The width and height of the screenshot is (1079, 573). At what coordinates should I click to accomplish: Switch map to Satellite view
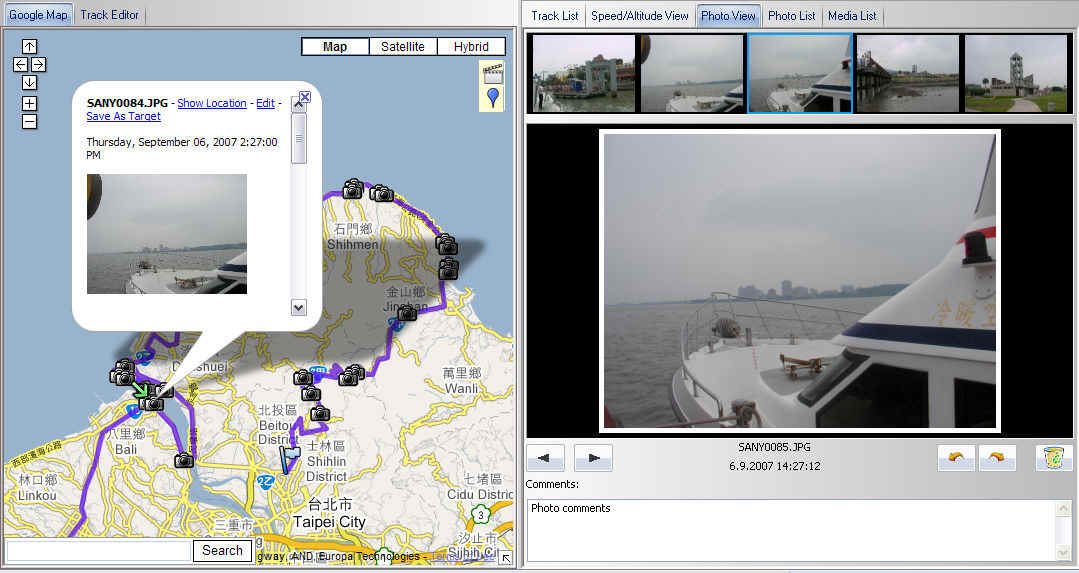pos(403,47)
